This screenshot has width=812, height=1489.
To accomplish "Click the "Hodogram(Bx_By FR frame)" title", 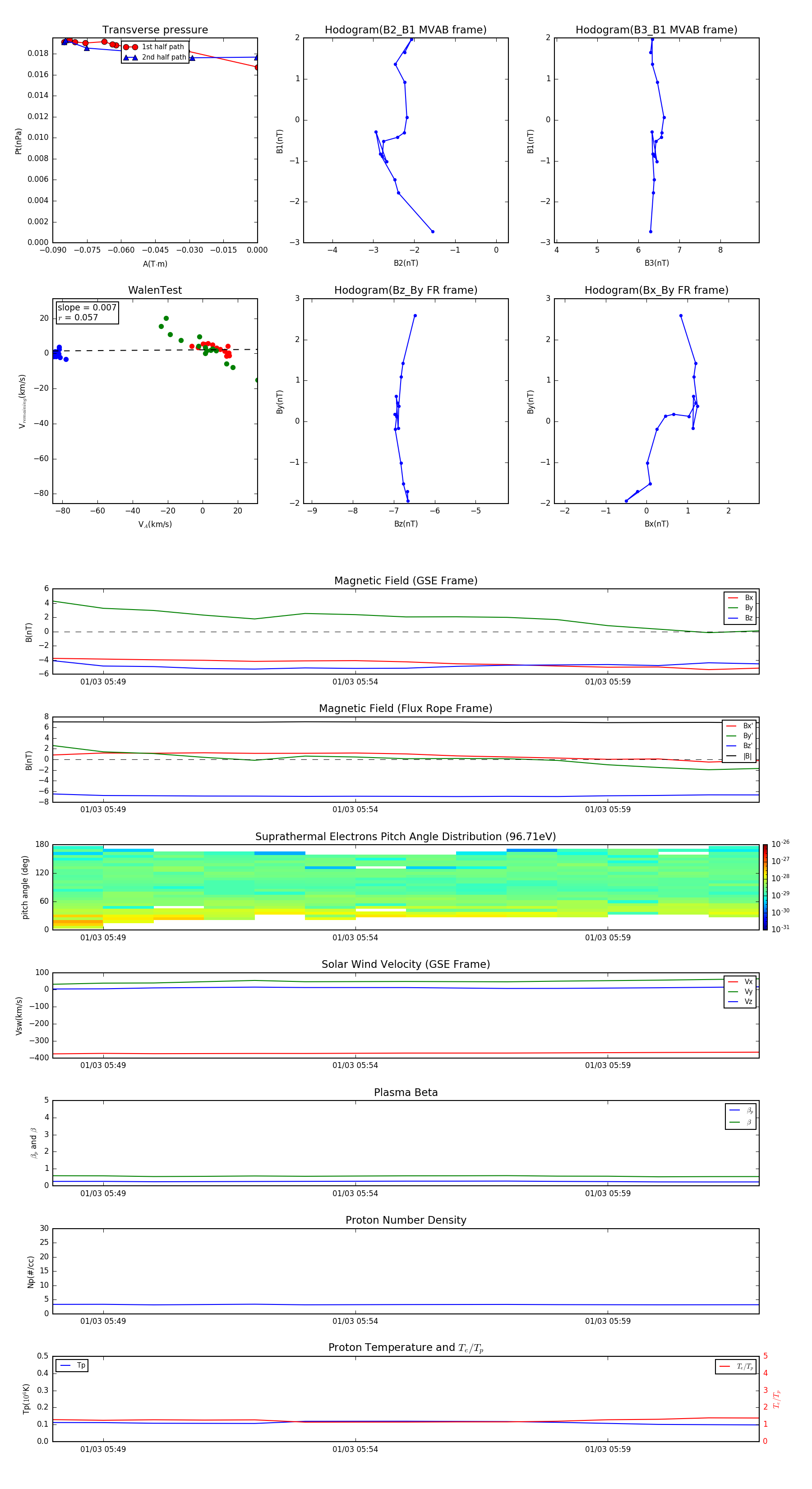I will [x=656, y=290].
